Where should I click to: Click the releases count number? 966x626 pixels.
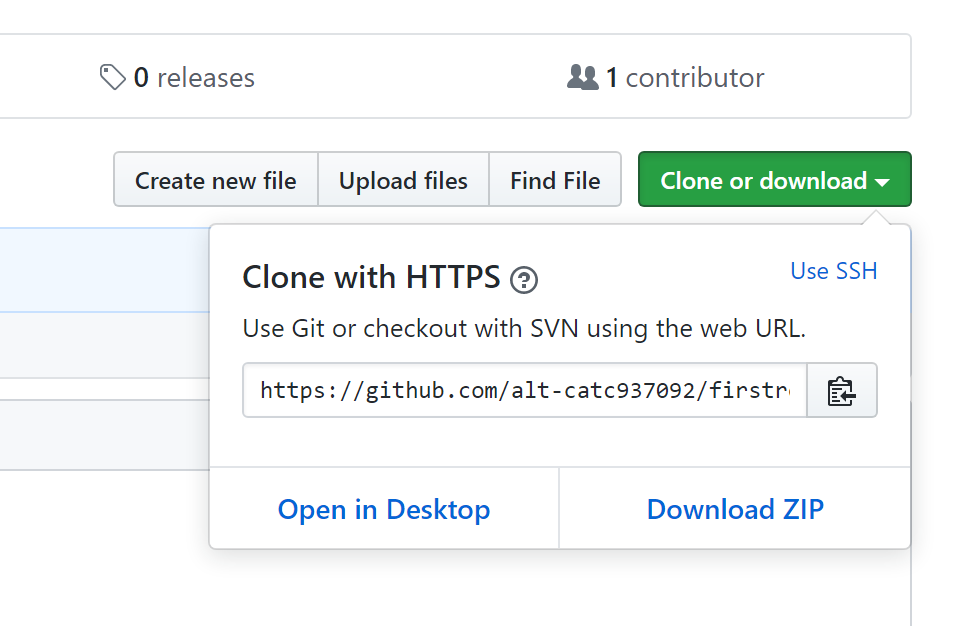tap(141, 78)
